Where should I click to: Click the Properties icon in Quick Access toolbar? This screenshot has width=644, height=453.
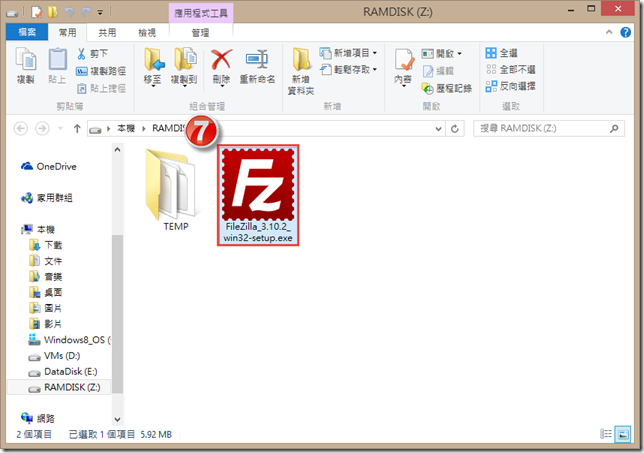(37, 12)
